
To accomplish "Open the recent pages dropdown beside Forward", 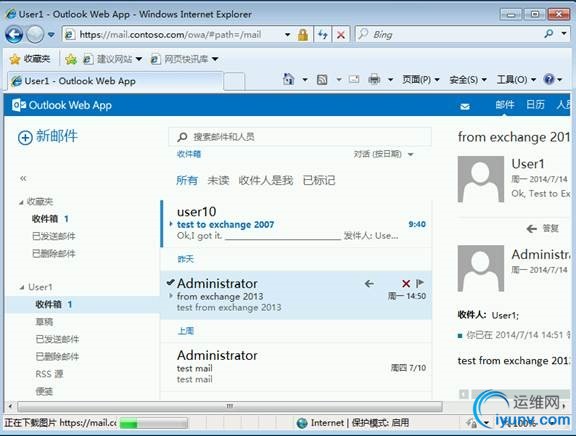I will point(51,35).
